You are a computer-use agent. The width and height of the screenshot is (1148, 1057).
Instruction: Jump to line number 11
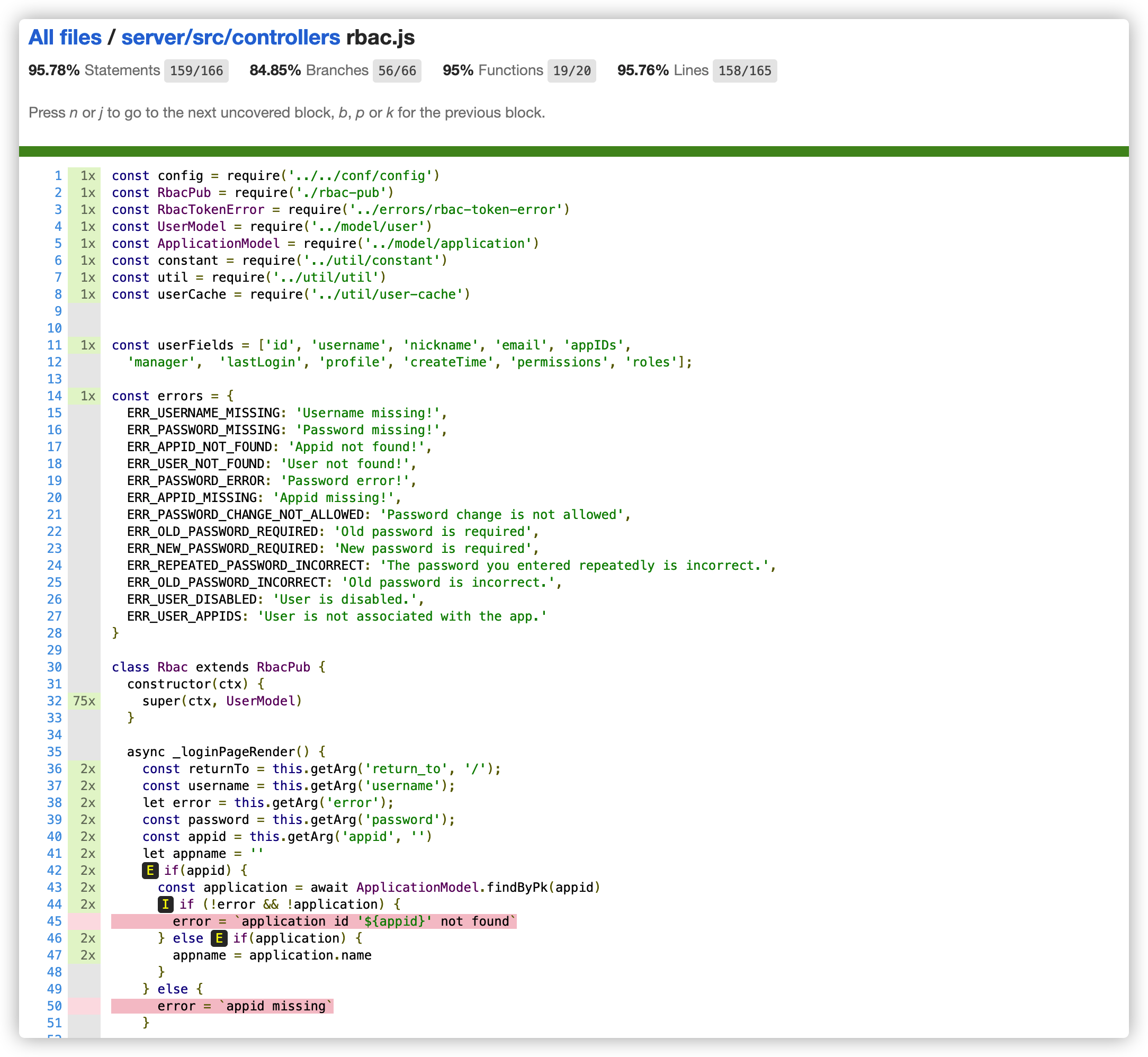point(55,345)
